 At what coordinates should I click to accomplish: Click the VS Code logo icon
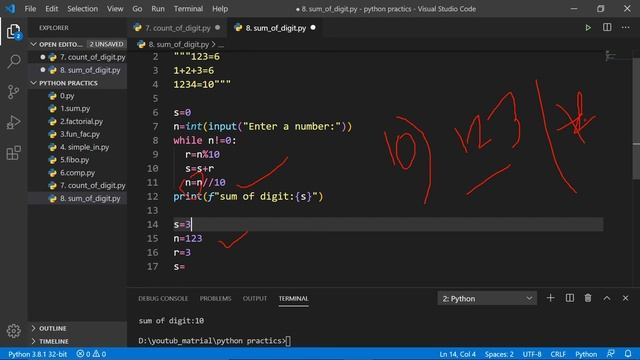pyautogui.click(x=10, y=9)
